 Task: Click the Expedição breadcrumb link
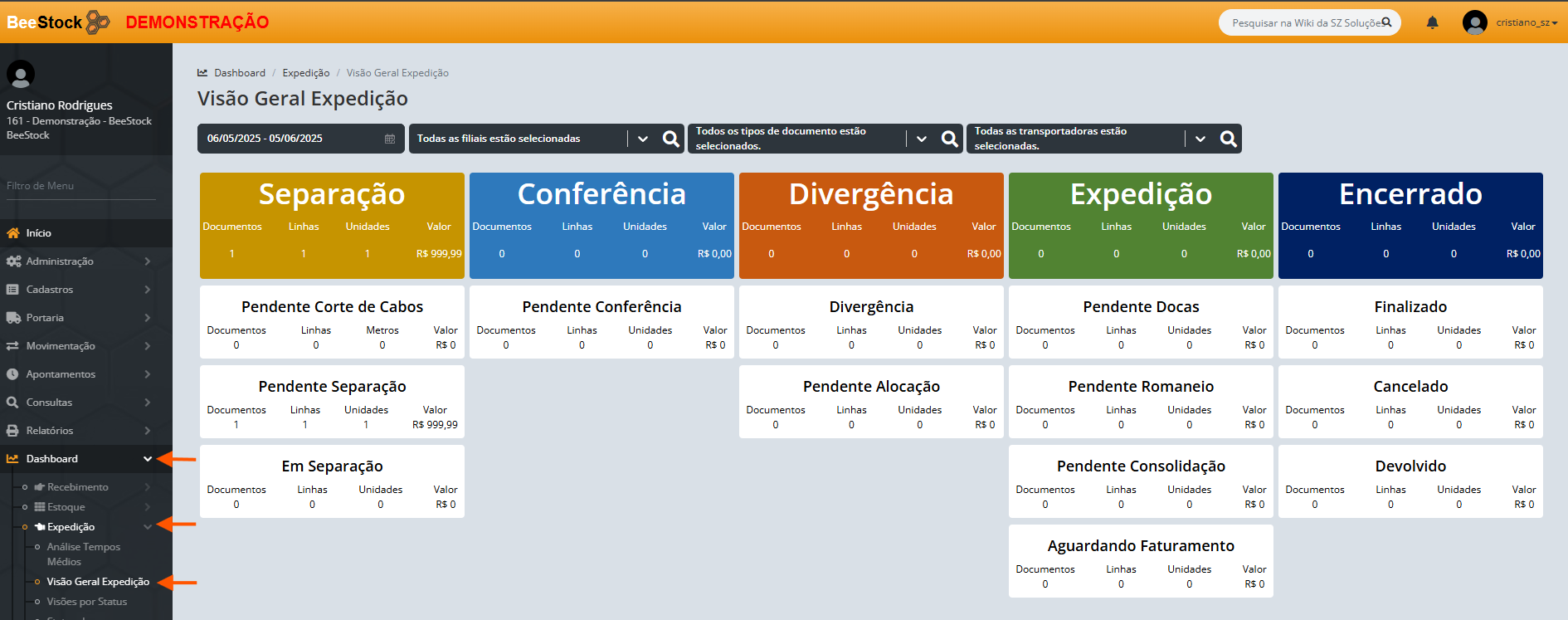coord(305,73)
